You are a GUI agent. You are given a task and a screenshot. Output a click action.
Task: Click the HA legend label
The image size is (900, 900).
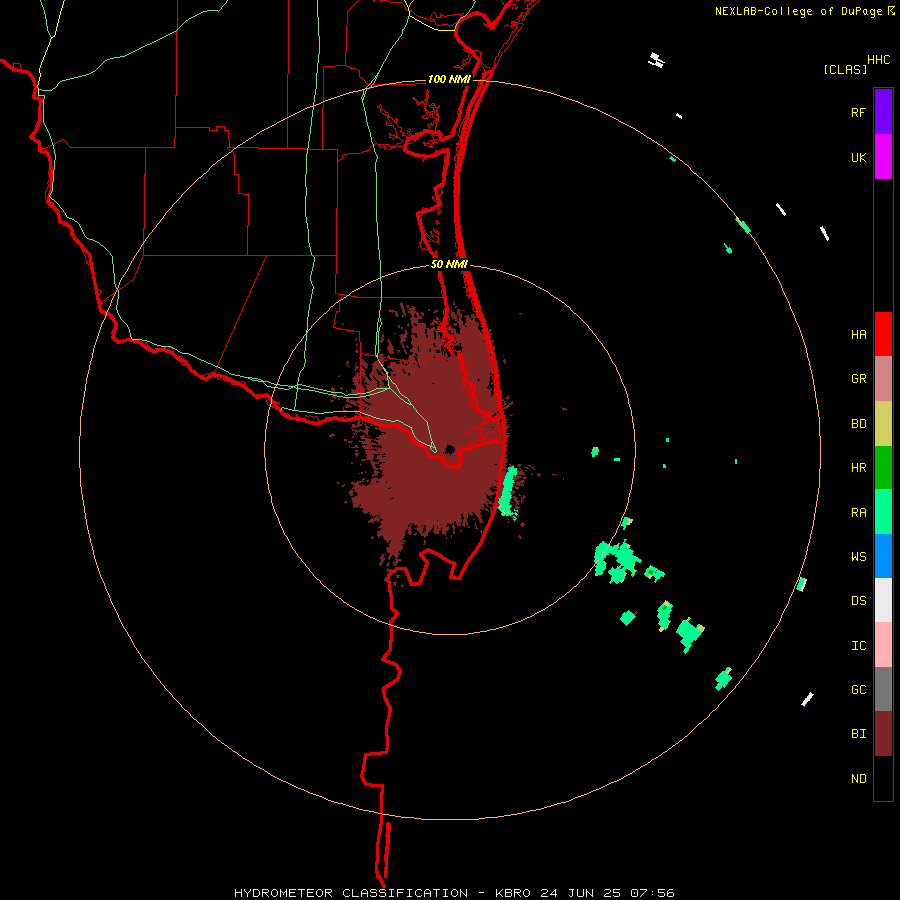[x=858, y=335]
